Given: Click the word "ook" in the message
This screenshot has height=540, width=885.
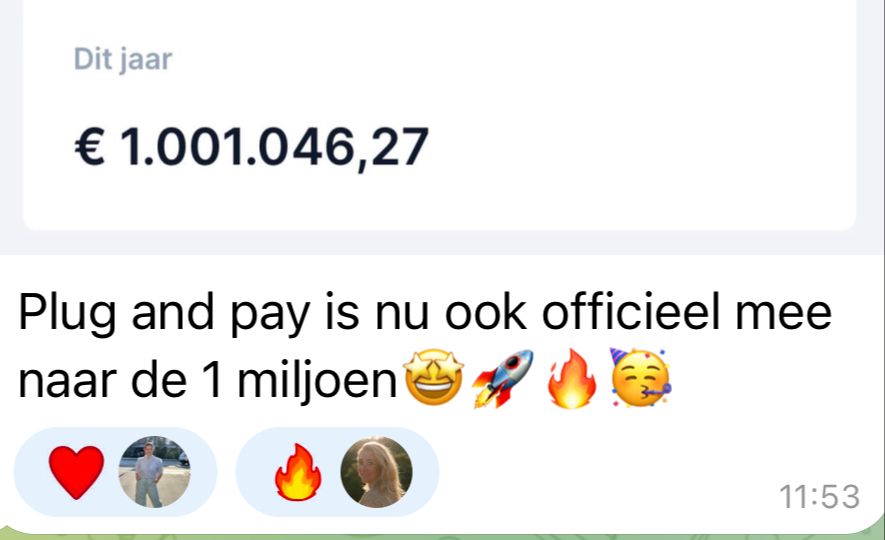Looking at the screenshot, I should coord(485,312).
